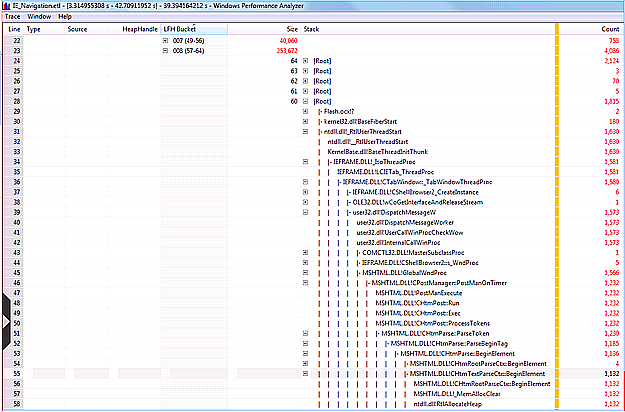Sort by the Line column header
Screen dimensions: 625x412
click(x=14, y=29)
